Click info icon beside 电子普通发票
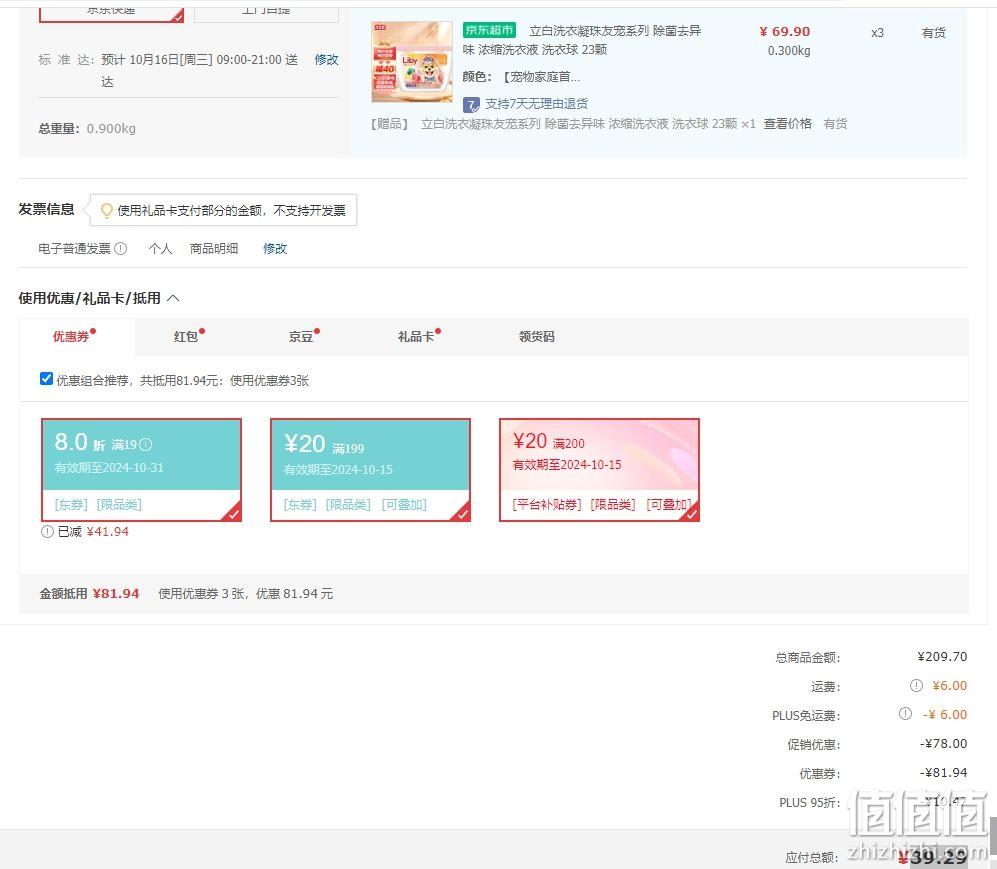Image resolution: width=997 pixels, height=869 pixels. pos(120,249)
